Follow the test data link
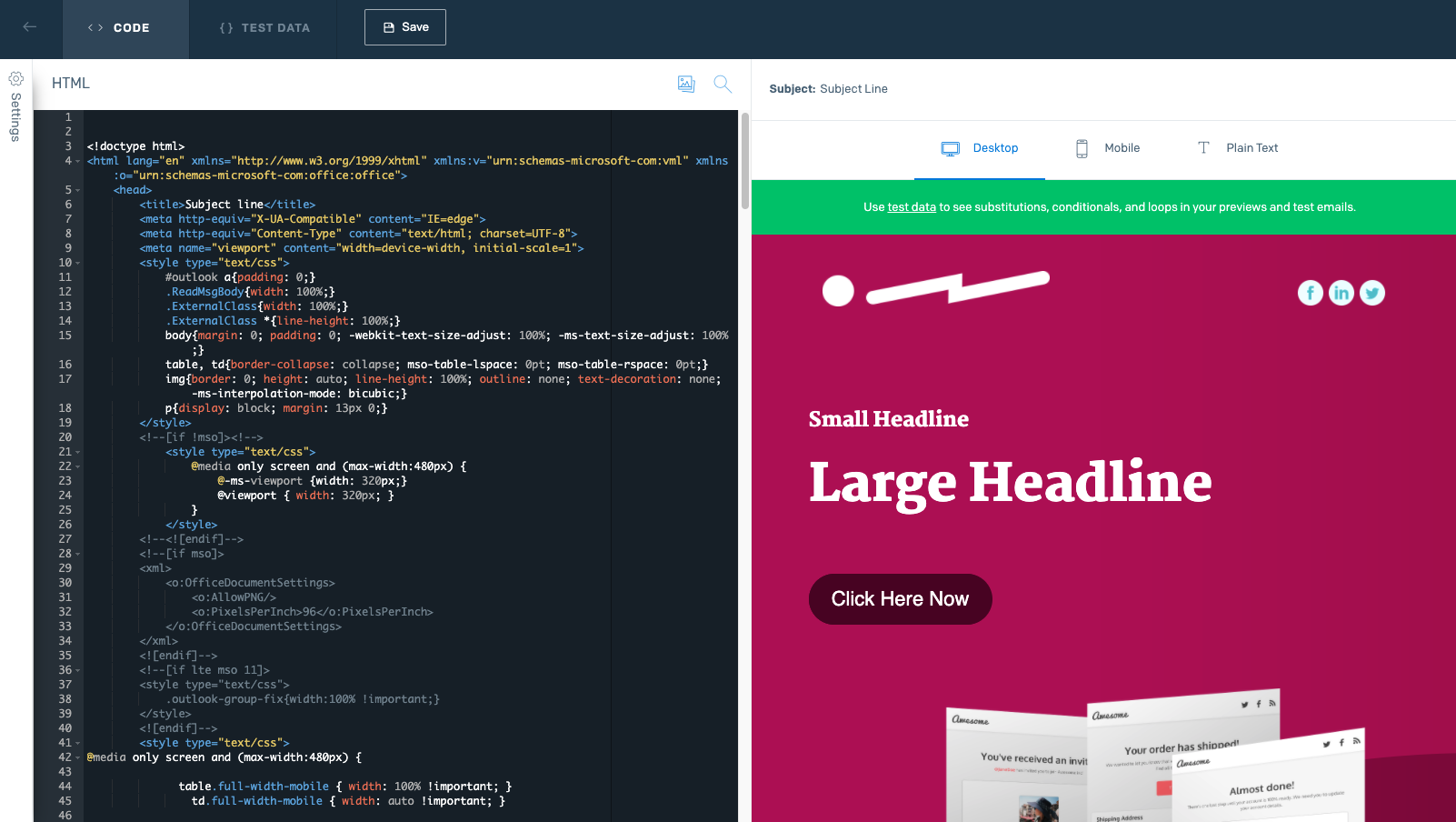 (x=912, y=207)
